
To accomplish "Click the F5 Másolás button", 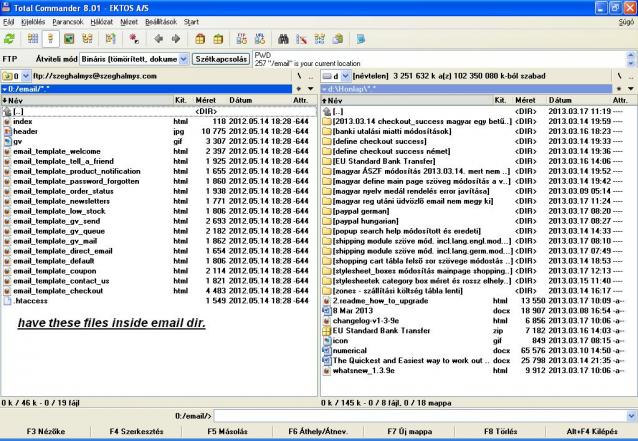I will pos(227,431).
